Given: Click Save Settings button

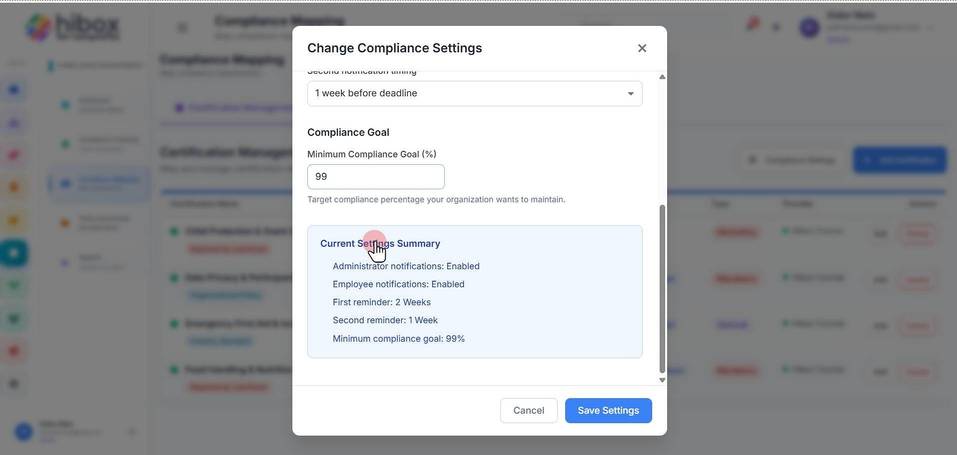Looking at the screenshot, I should pyautogui.click(x=608, y=410).
